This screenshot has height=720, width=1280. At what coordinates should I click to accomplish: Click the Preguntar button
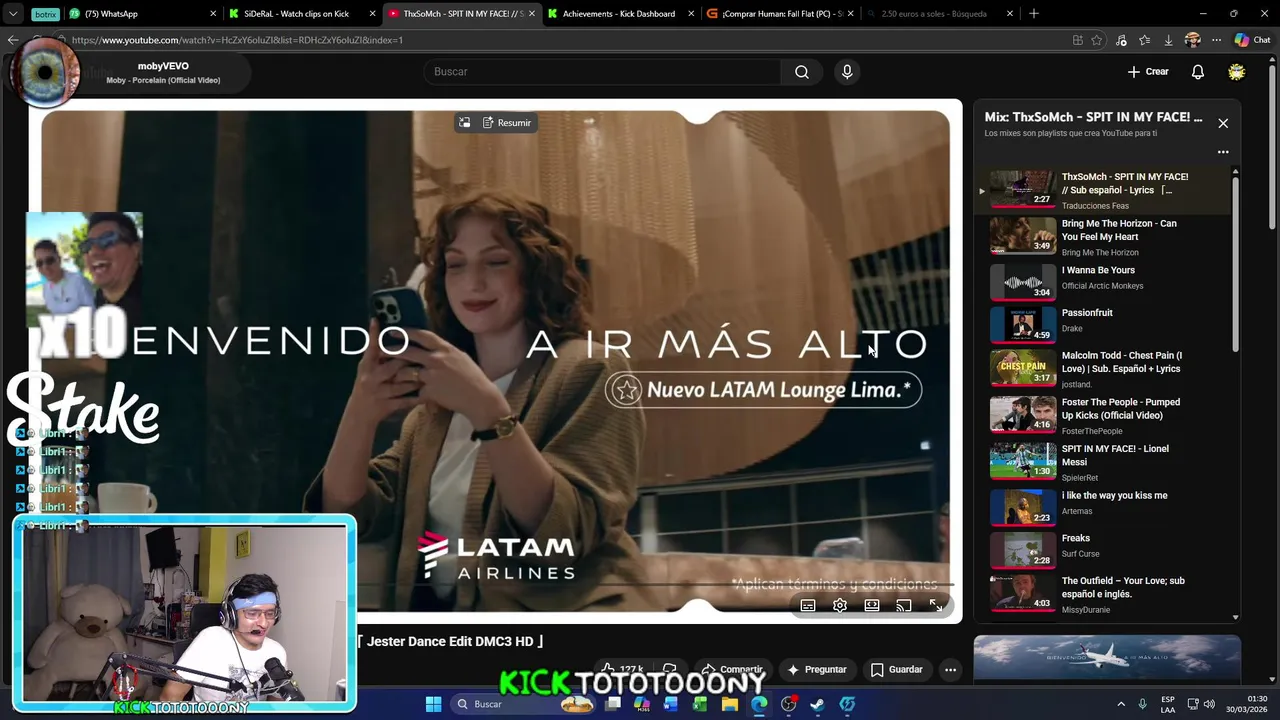pos(817,669)
